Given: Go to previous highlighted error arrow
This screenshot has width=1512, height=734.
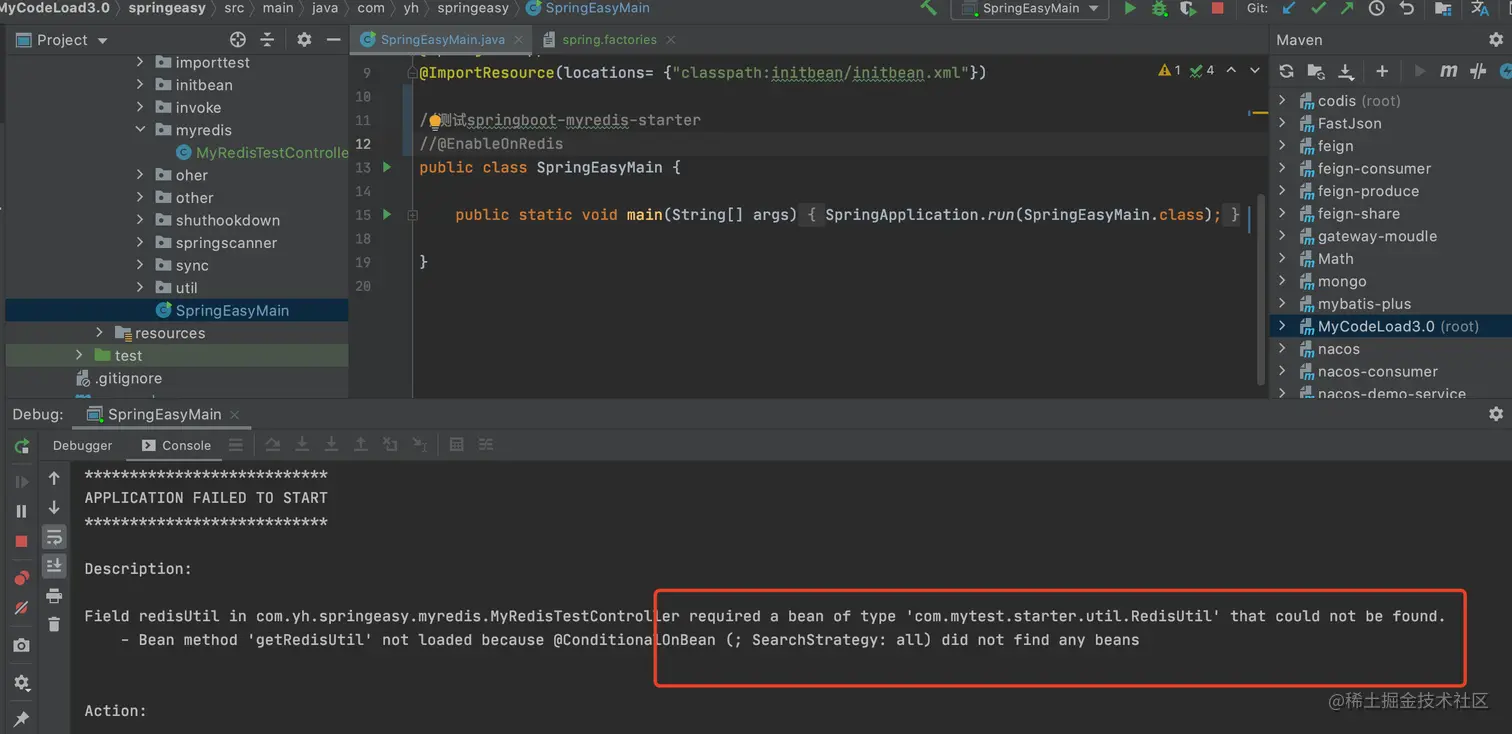Looking at the screenshot, I should click(x=1231, y=71).
